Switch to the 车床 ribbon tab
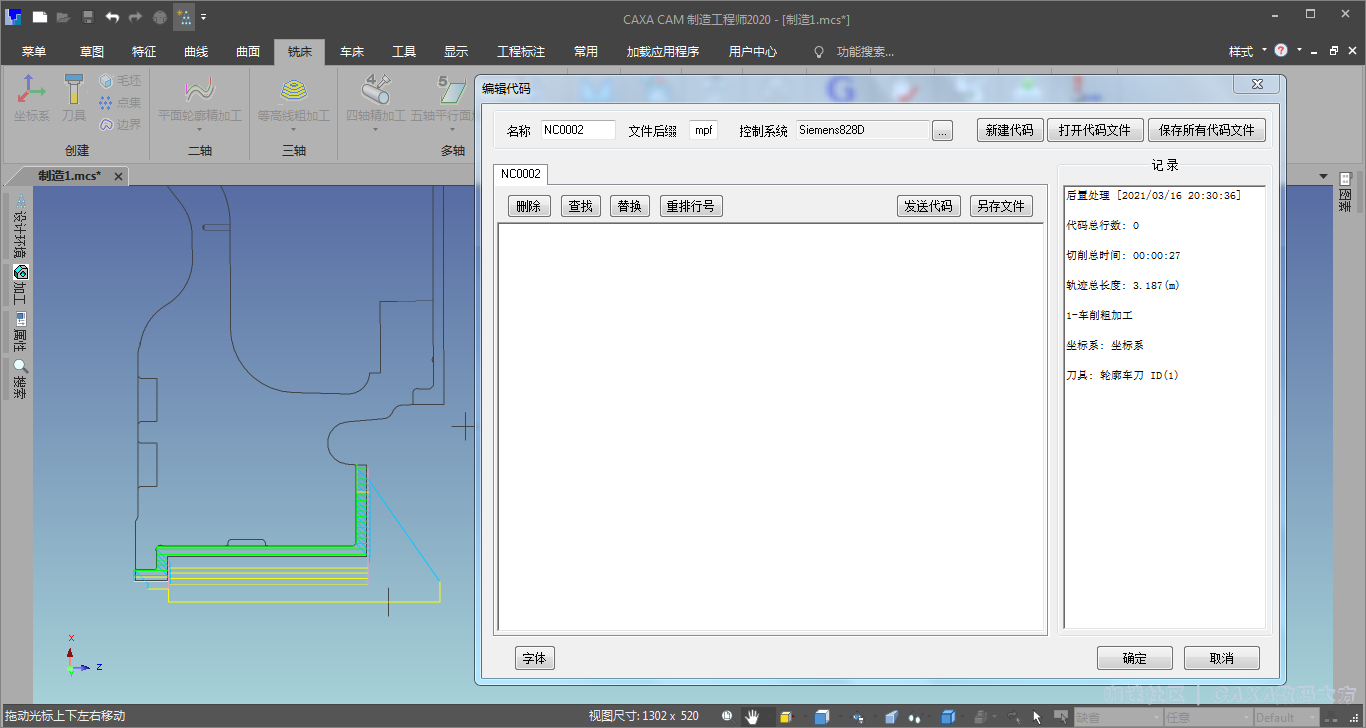 pyautogui.click(x=352, y=52)
